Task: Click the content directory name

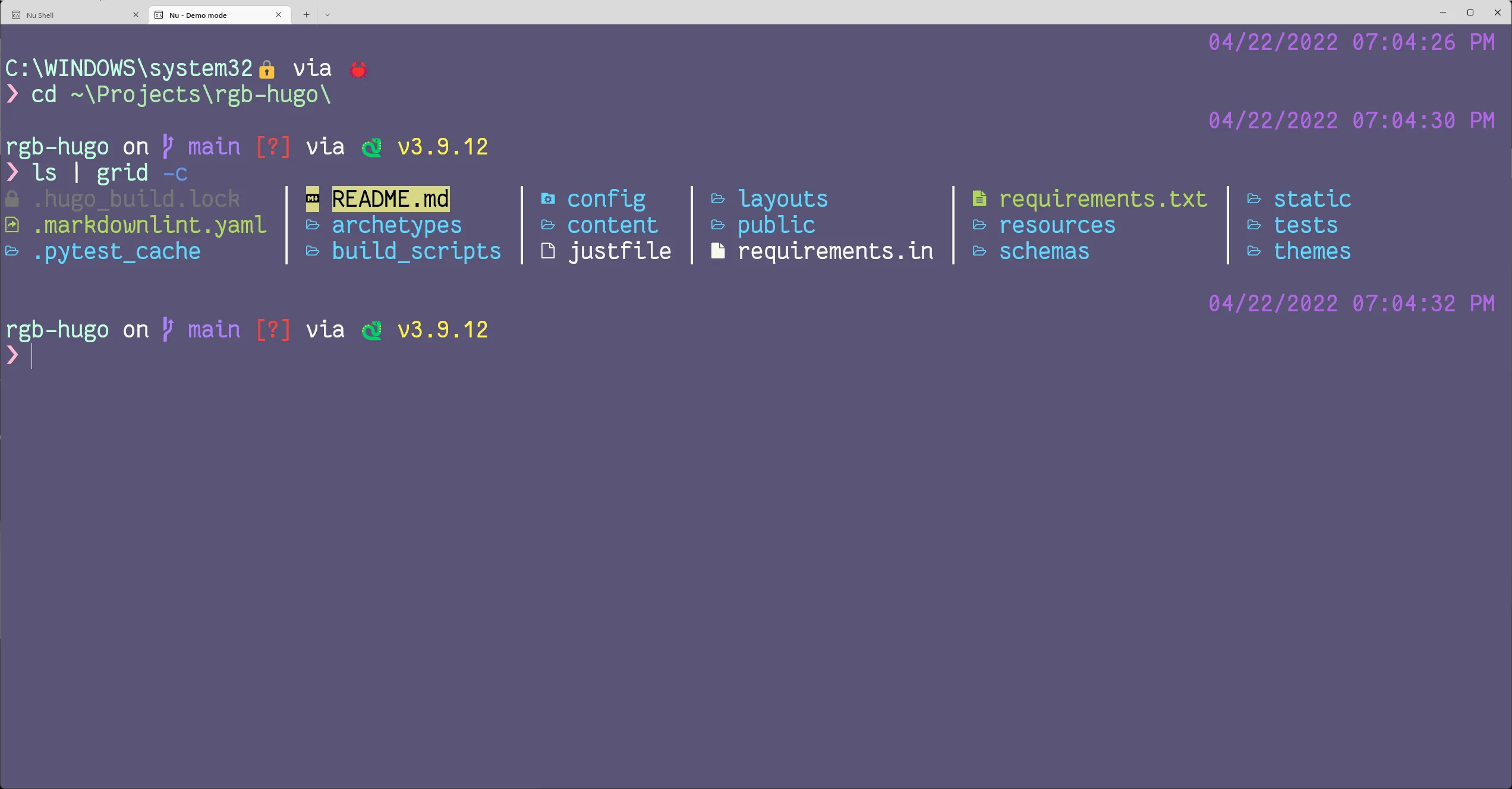Action: [613, 225]
